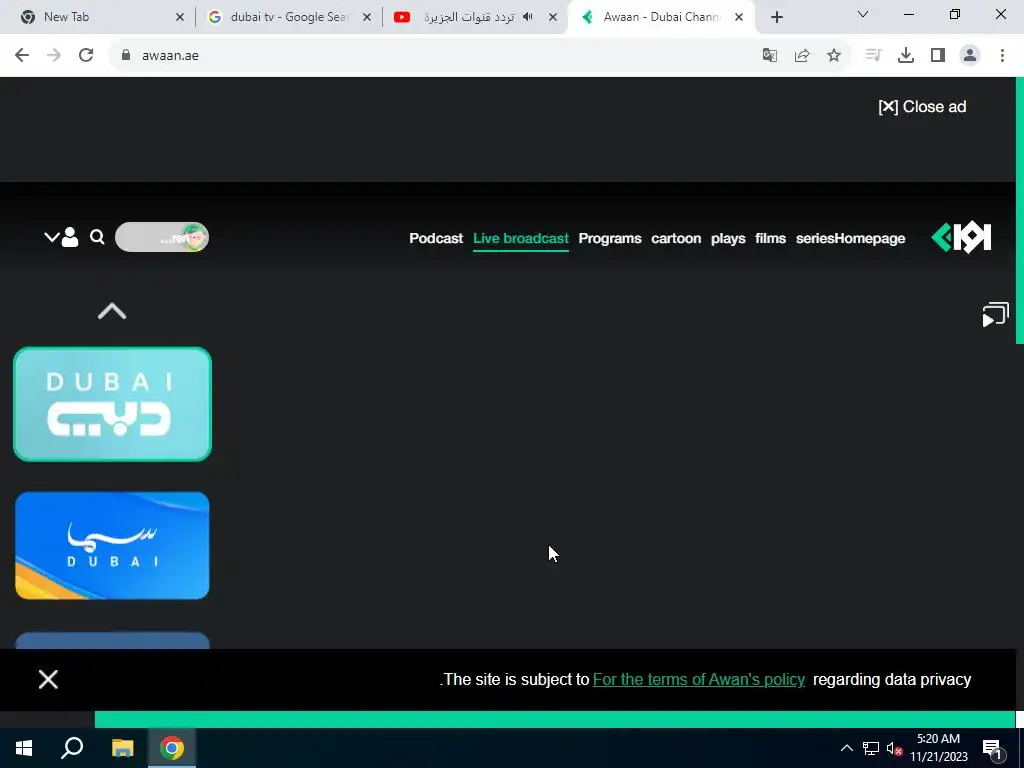Screen dimensions: 1024x768
Task: View site info lock icon
Action: coord(126,56)
